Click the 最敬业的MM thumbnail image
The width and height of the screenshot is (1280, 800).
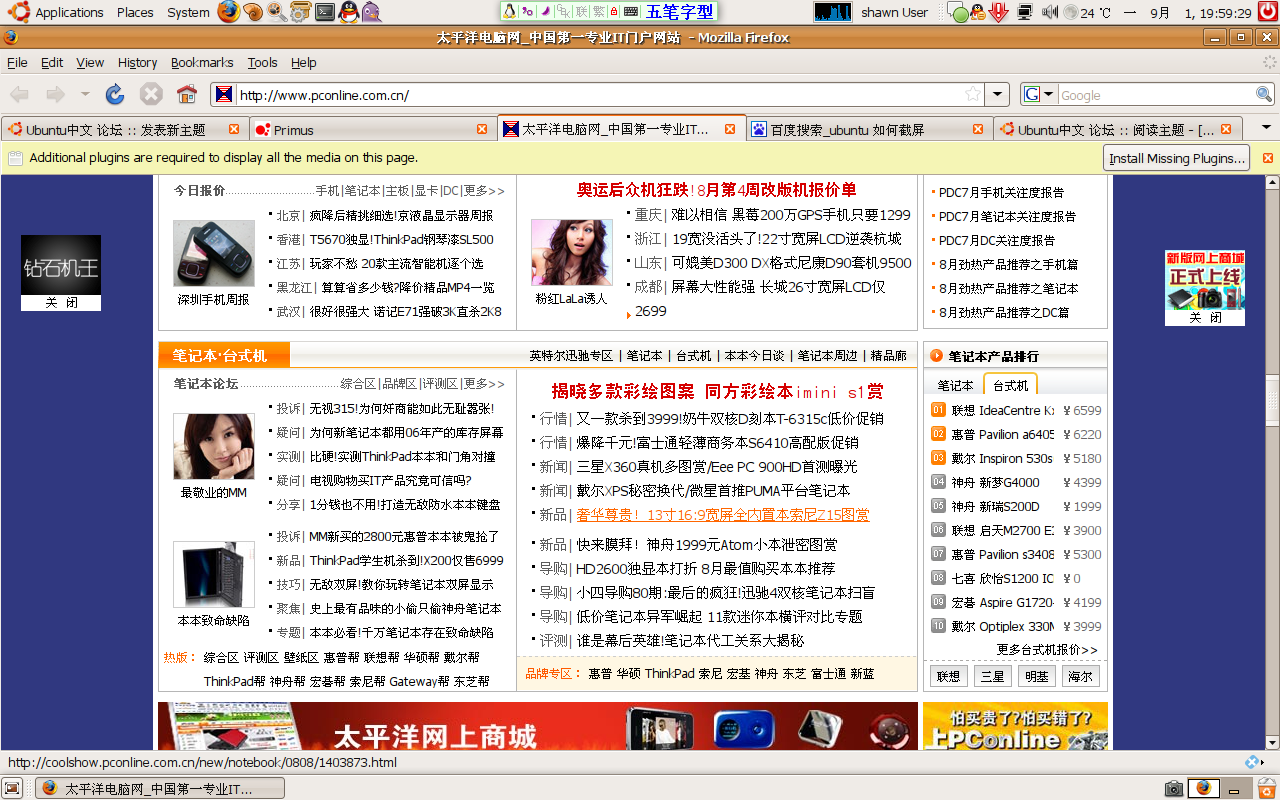point(214,446)
